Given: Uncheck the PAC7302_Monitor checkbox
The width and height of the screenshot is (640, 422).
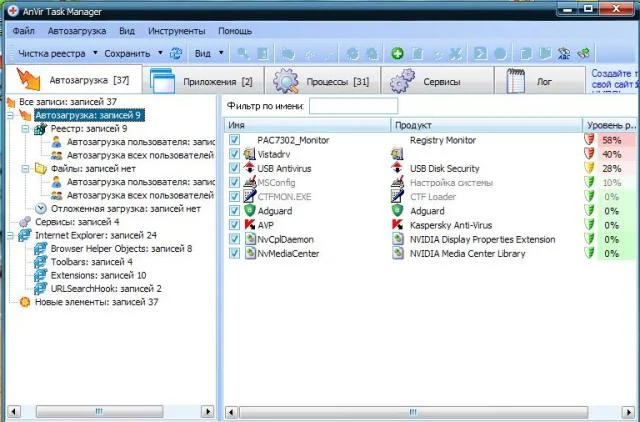Looking at the screenshot, I should point(234,140).
